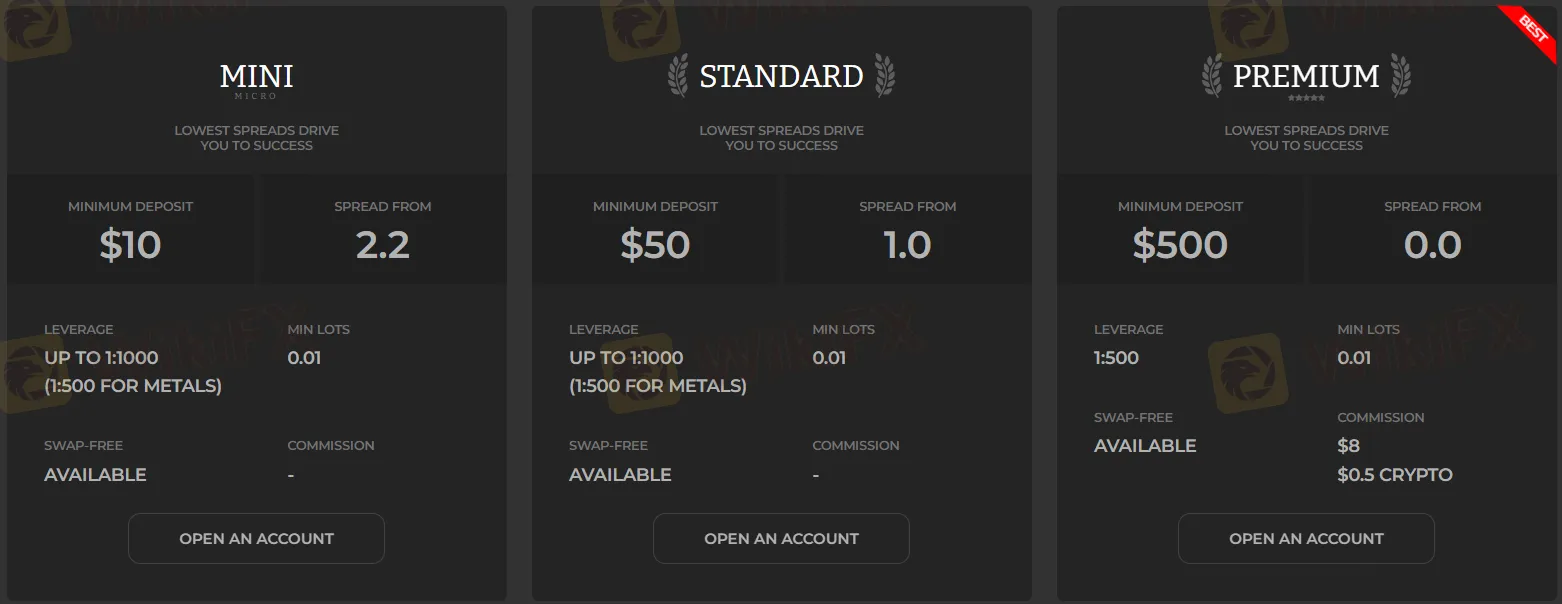Click the 0.0 spread value
The height and width of the screenshot is (604, 1562).
1433,245
